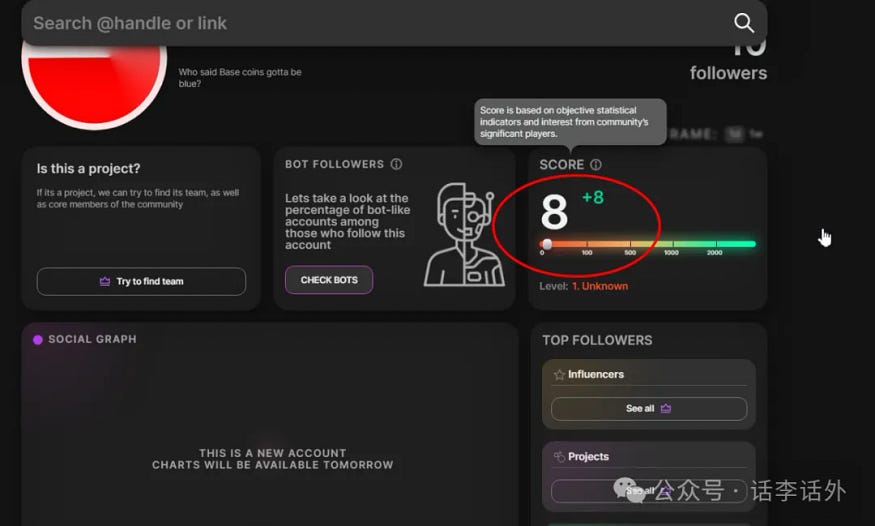Image resolution: width=875 pixels, height=526 pixels.
Task: Click the Influencers star icon
Action: coord(559,375)
